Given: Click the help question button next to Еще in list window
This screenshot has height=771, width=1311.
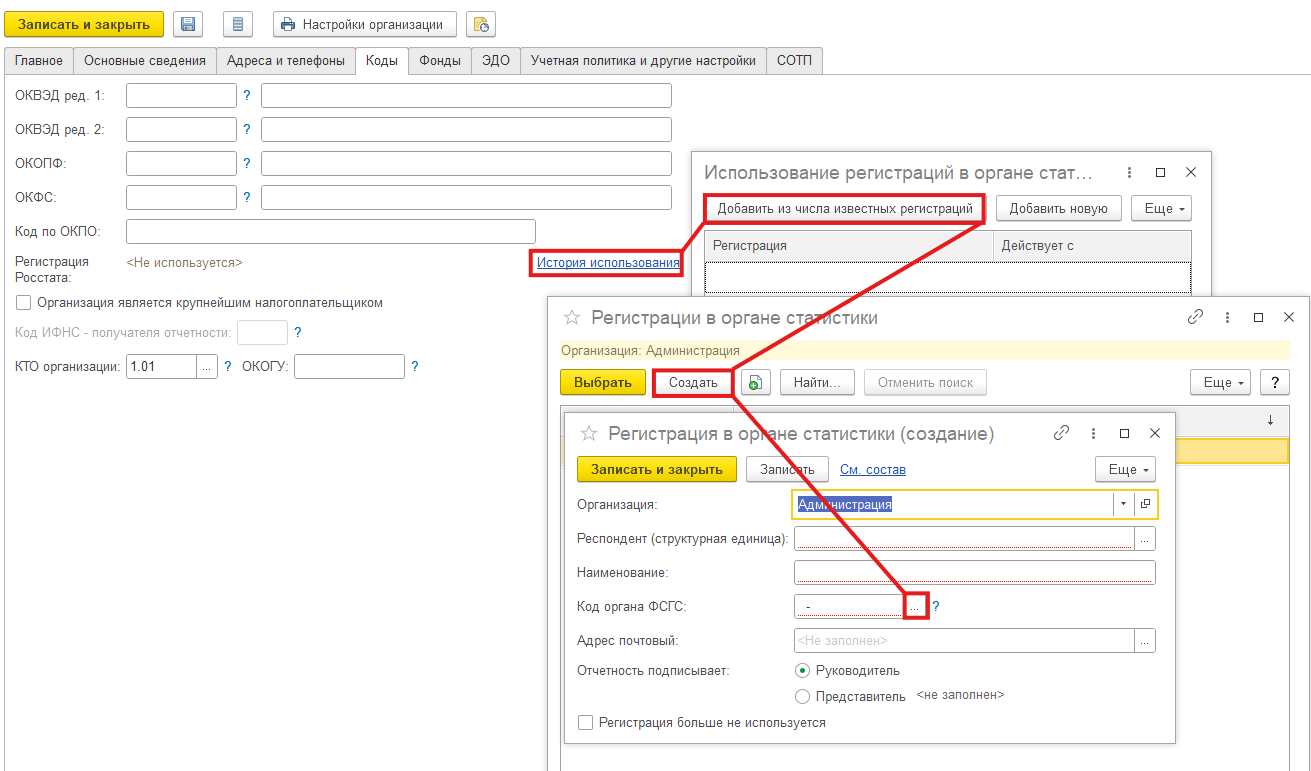Looking at the screenshot, I should point(1274,382).
